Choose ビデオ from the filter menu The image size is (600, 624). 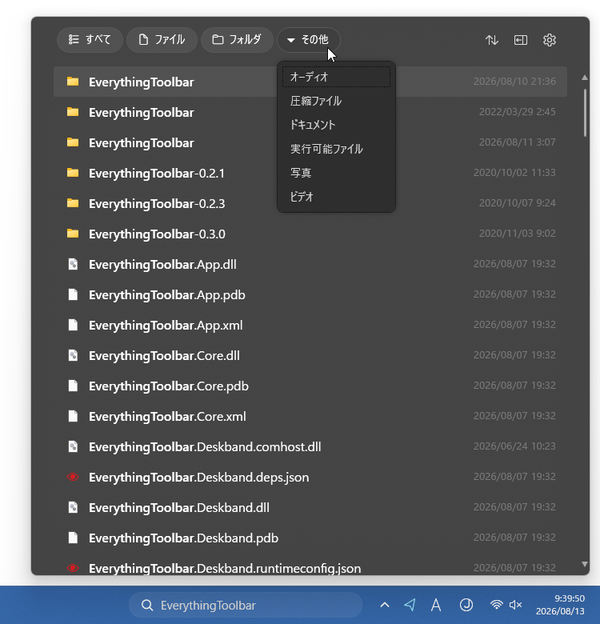[336, 197]
